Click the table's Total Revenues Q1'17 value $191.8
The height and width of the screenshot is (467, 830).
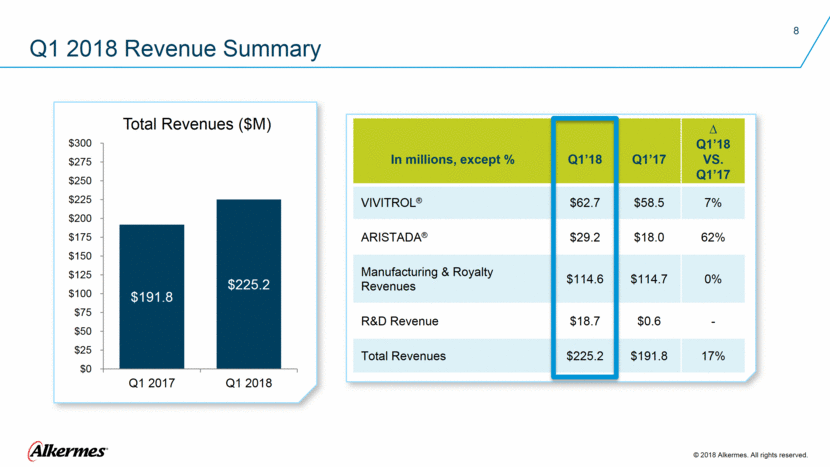649,356
